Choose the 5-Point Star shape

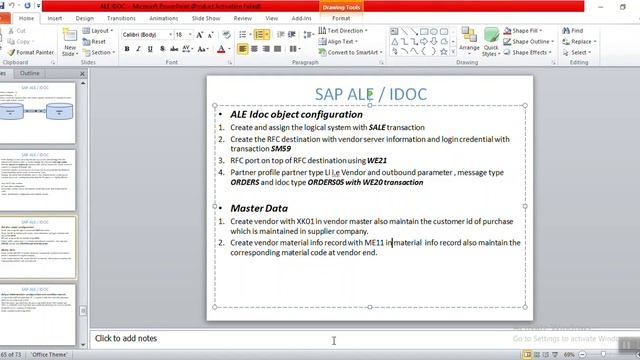pos(444,51)
